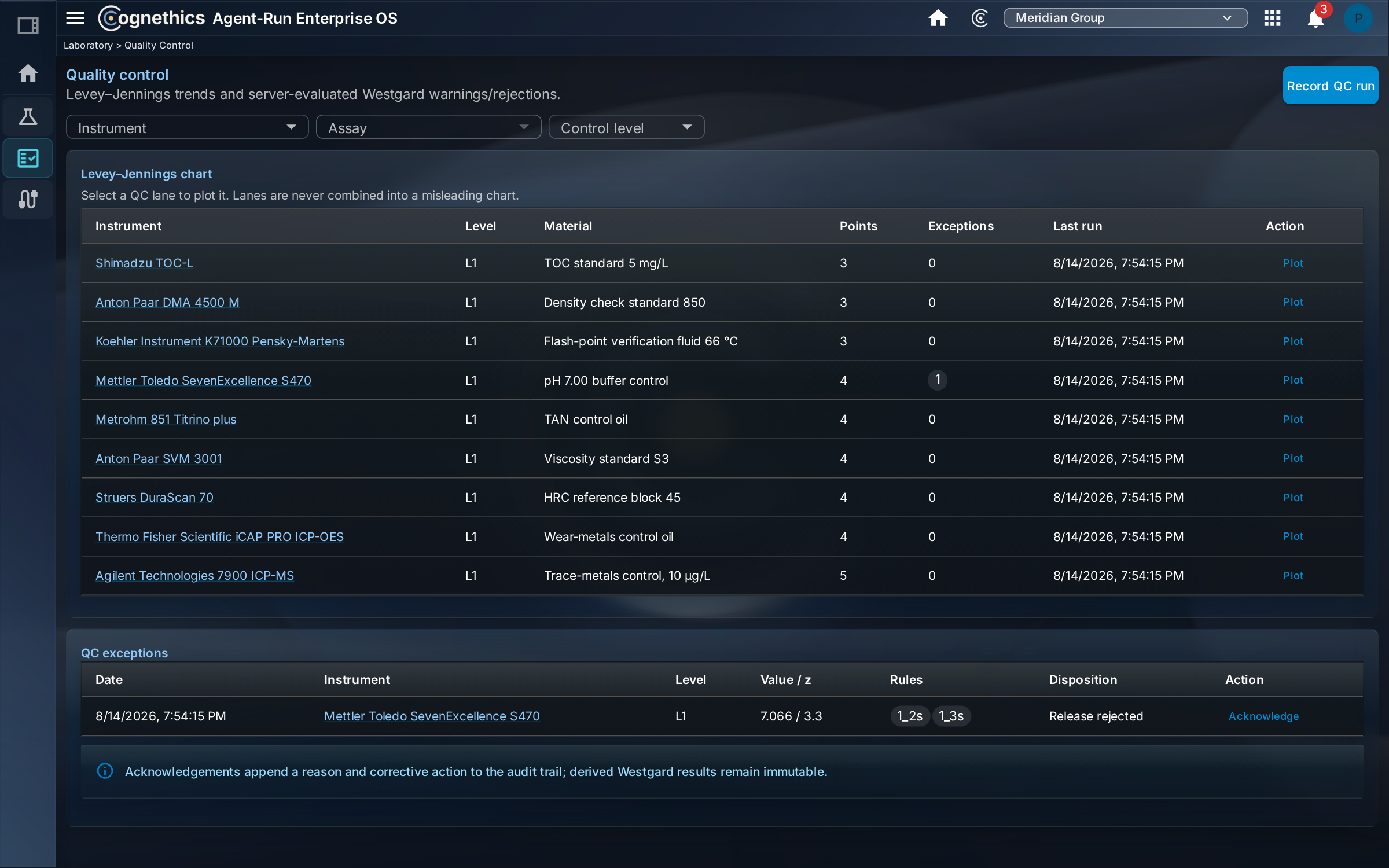Image resolution: width=1389 pixels, height=868 pixels.
Task: Select the value '7.066 / 3.3'
Action: point(791,716)
